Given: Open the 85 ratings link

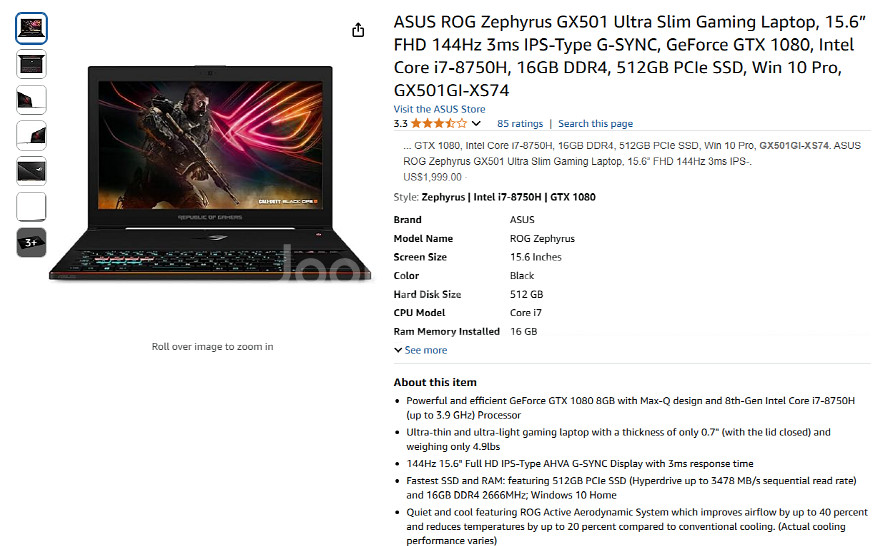Looking at the screenshot, I should pos(520,123).
